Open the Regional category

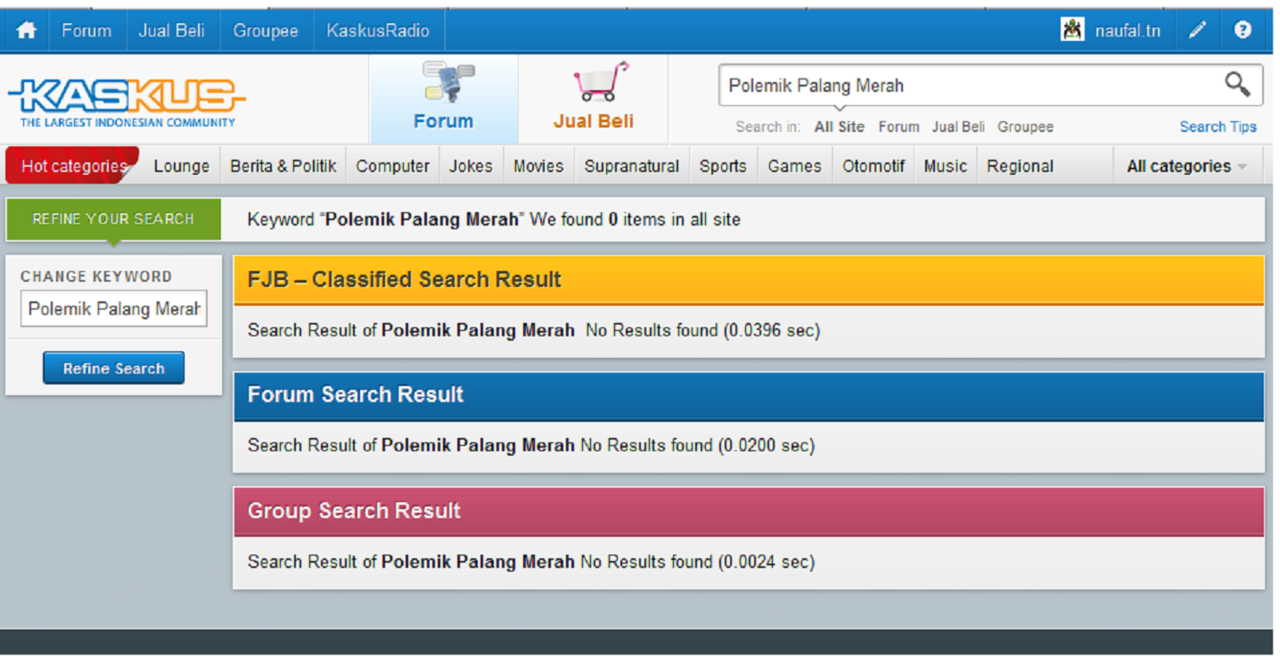click(1020, 166)
